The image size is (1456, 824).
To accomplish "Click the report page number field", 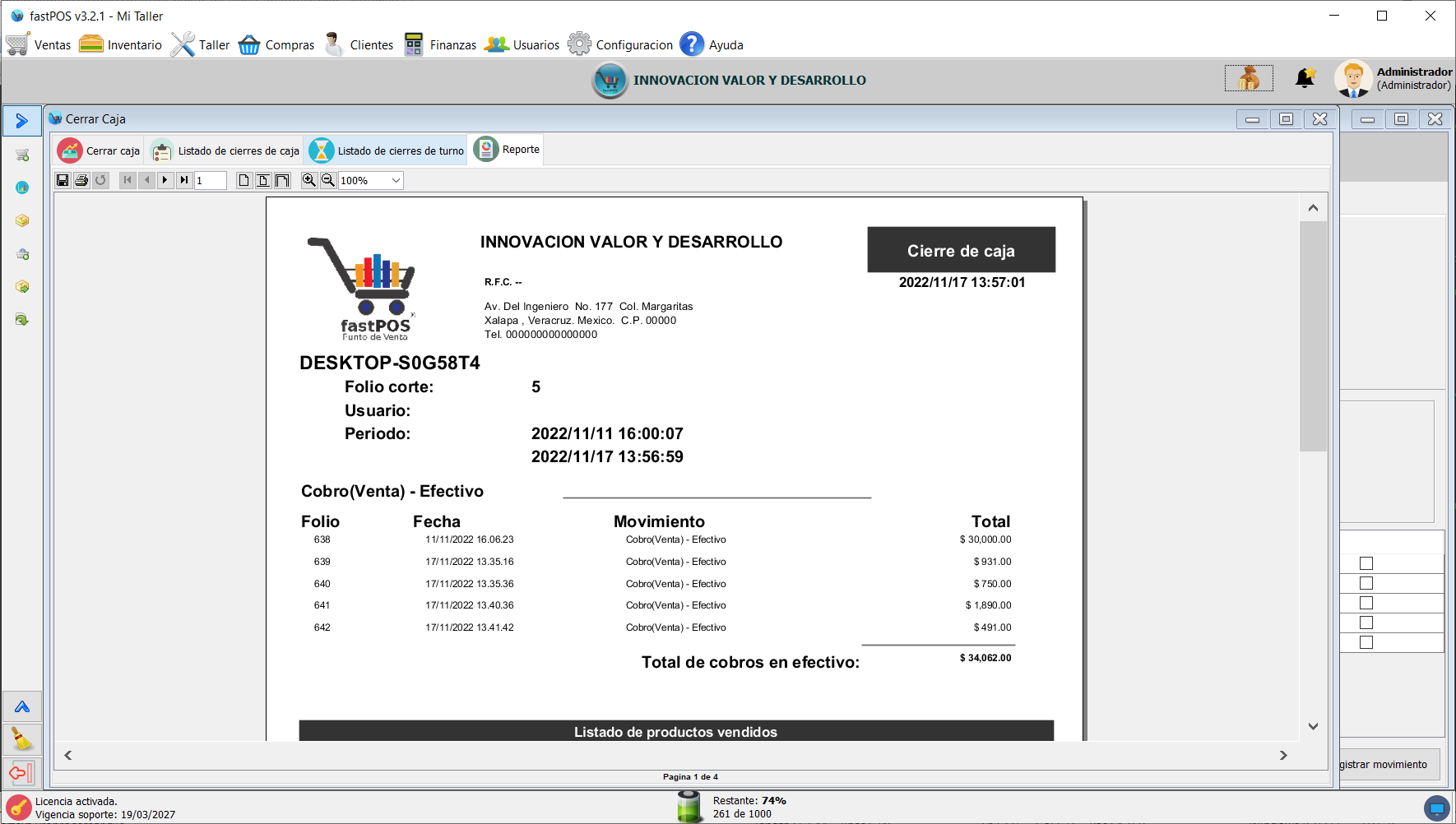I will pyautogui.click(x=210, y=180).
